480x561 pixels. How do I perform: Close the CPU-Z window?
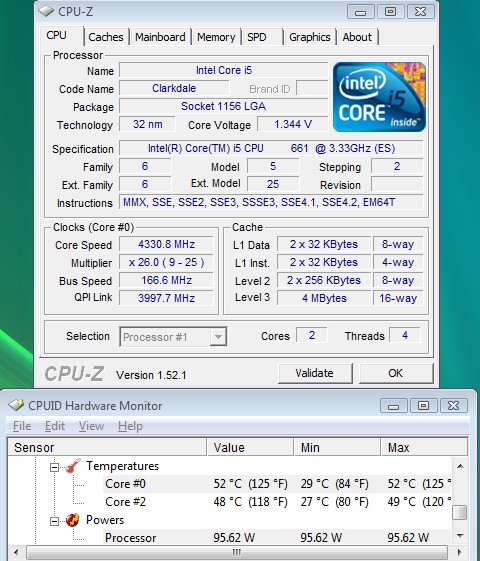421,12
